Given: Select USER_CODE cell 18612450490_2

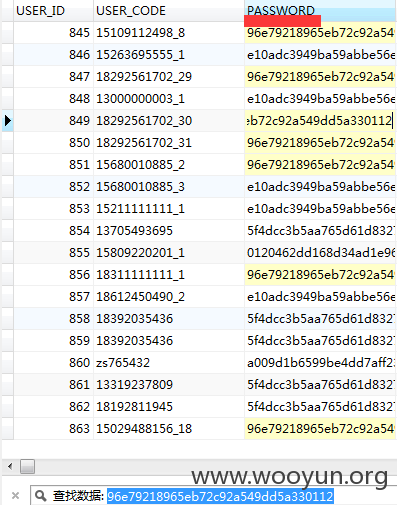Looking at the screenshot, I should coord(169,297).
